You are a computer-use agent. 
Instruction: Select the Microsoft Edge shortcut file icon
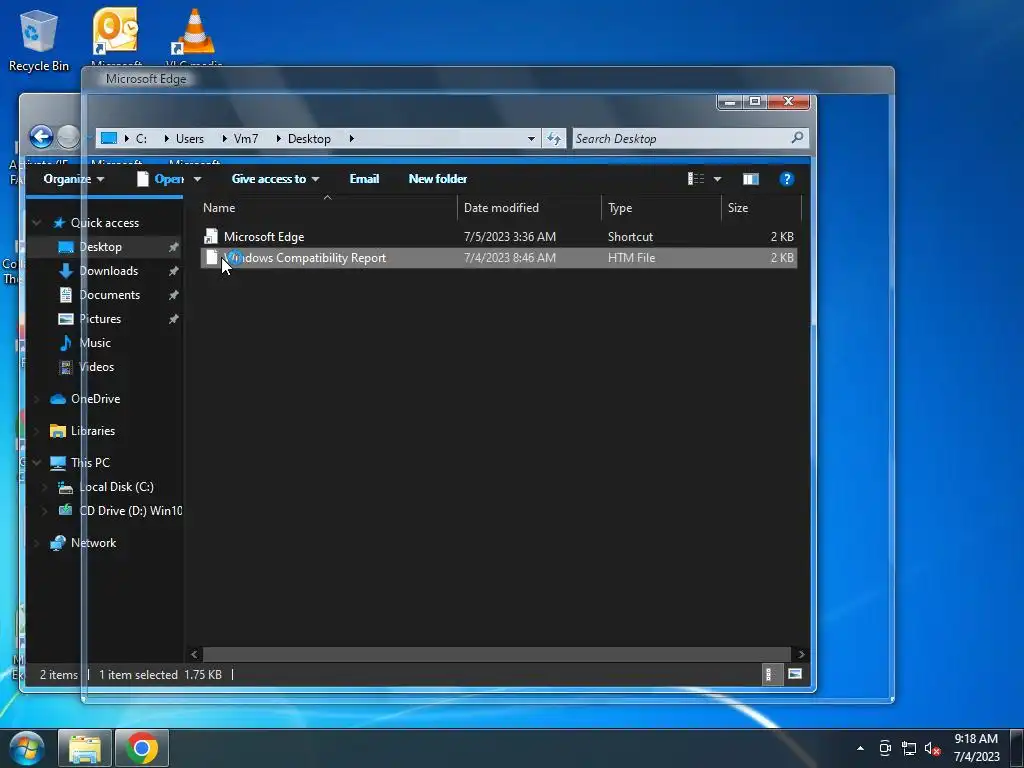tap(211, 236)
